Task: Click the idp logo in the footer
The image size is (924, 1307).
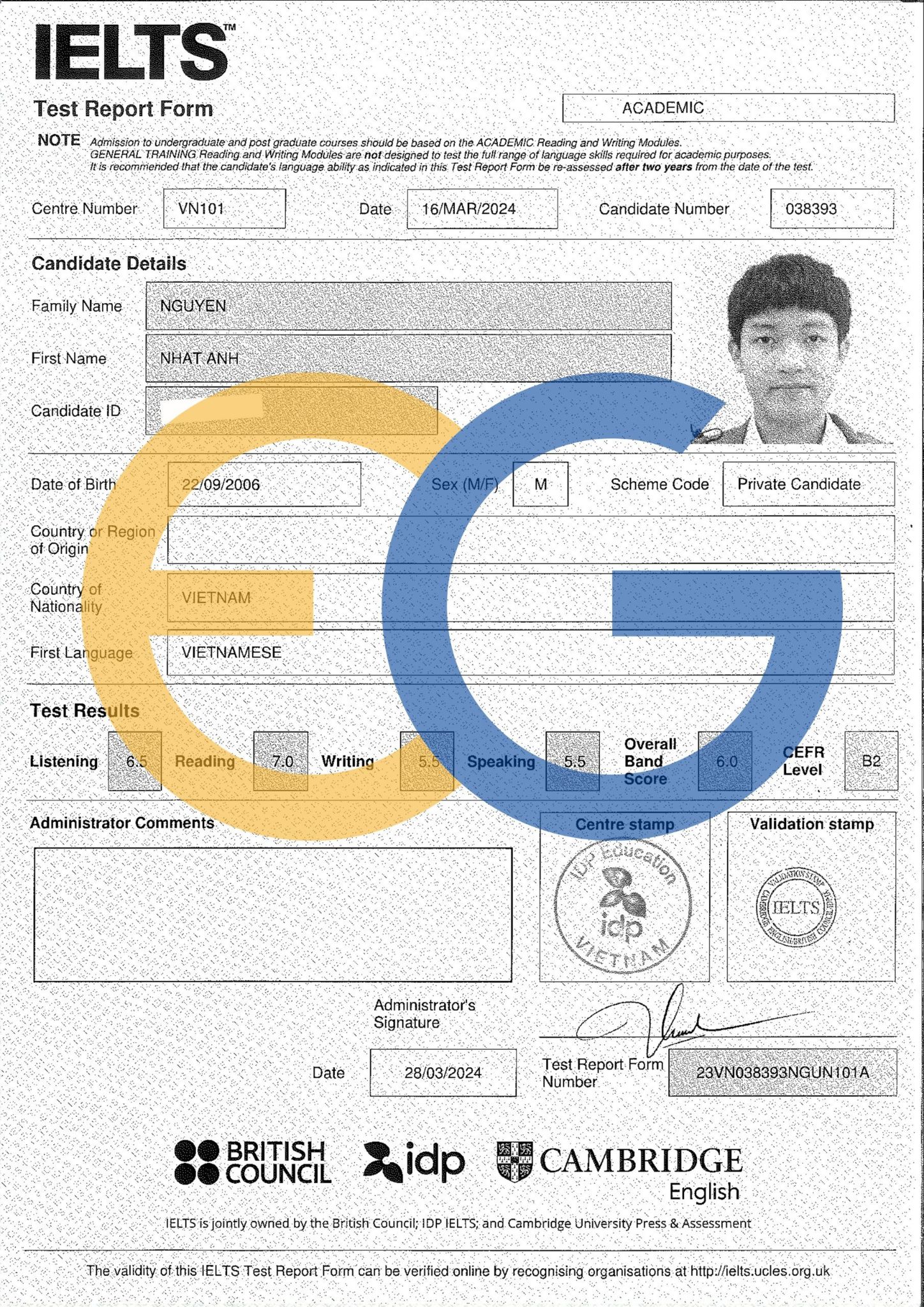Action: coord(414,1161)
